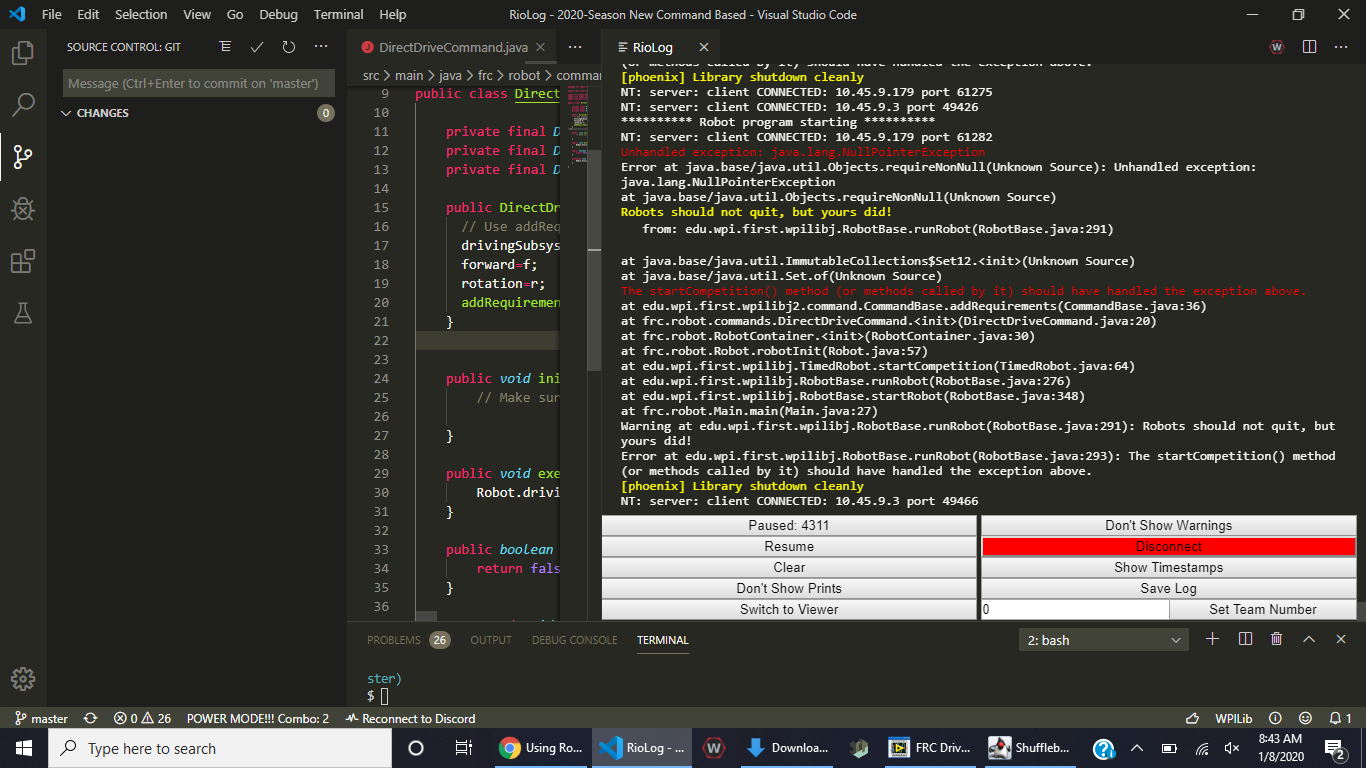Open the Explorer view in activity bar

pyautogui.click(x=23, y=53)
